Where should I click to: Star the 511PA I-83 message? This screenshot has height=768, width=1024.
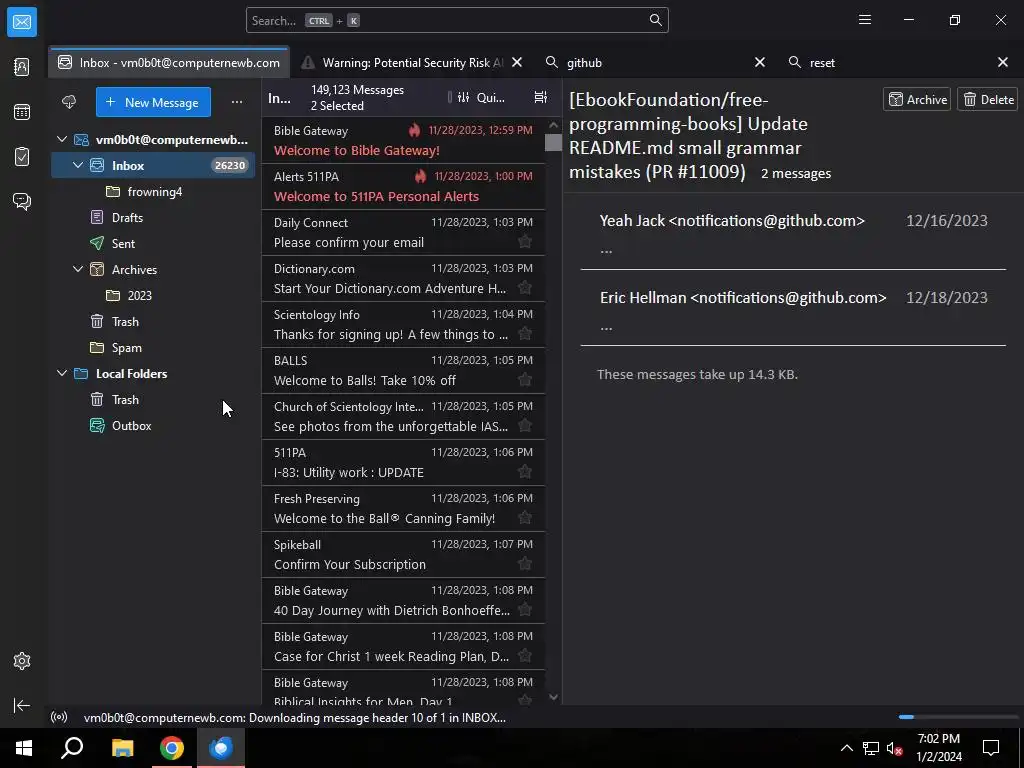pos(524,472)
